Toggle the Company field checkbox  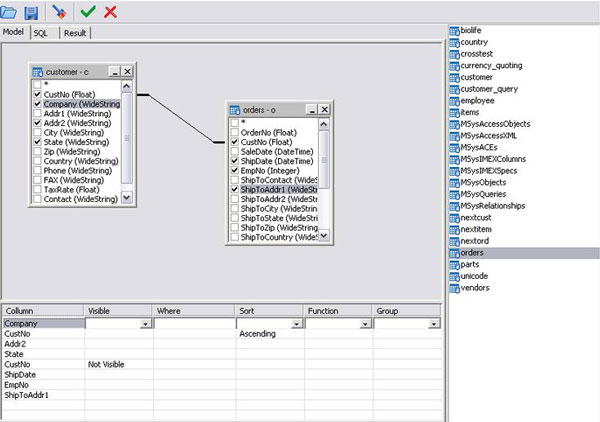[38, 104]
